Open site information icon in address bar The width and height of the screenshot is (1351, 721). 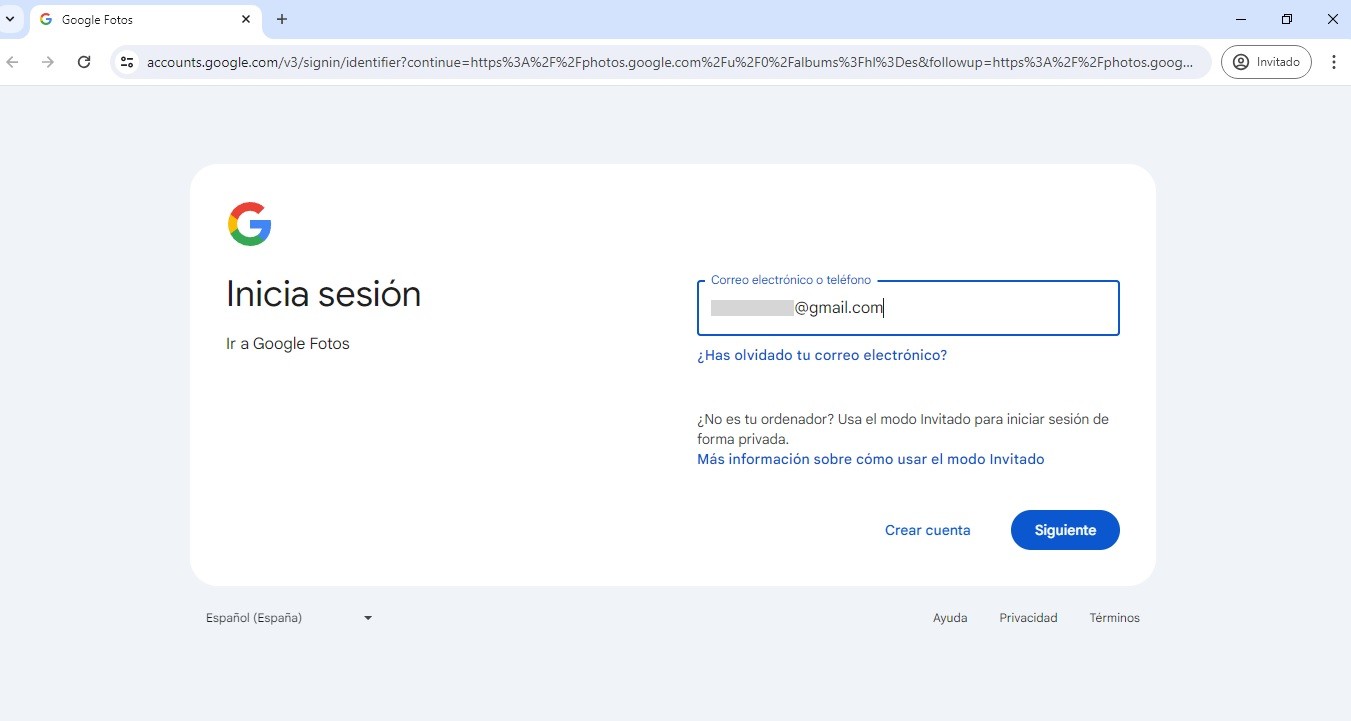coord(127,62)
